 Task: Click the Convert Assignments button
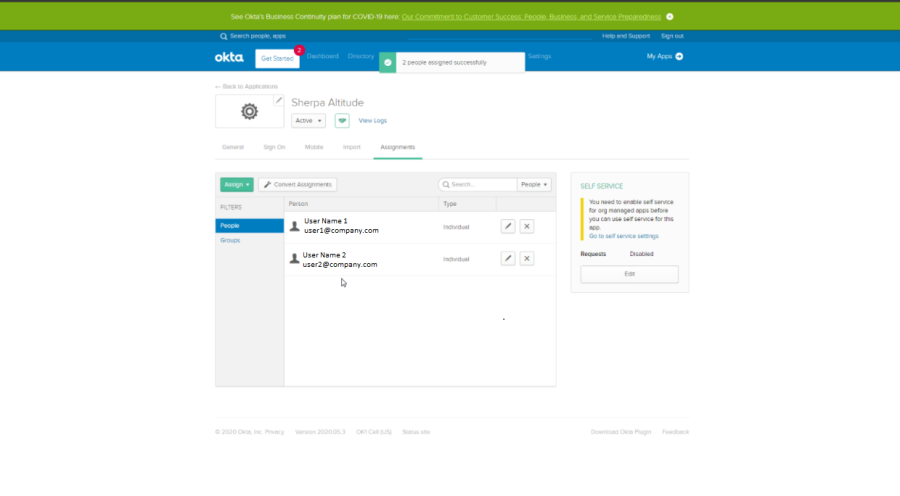(297, 185)
